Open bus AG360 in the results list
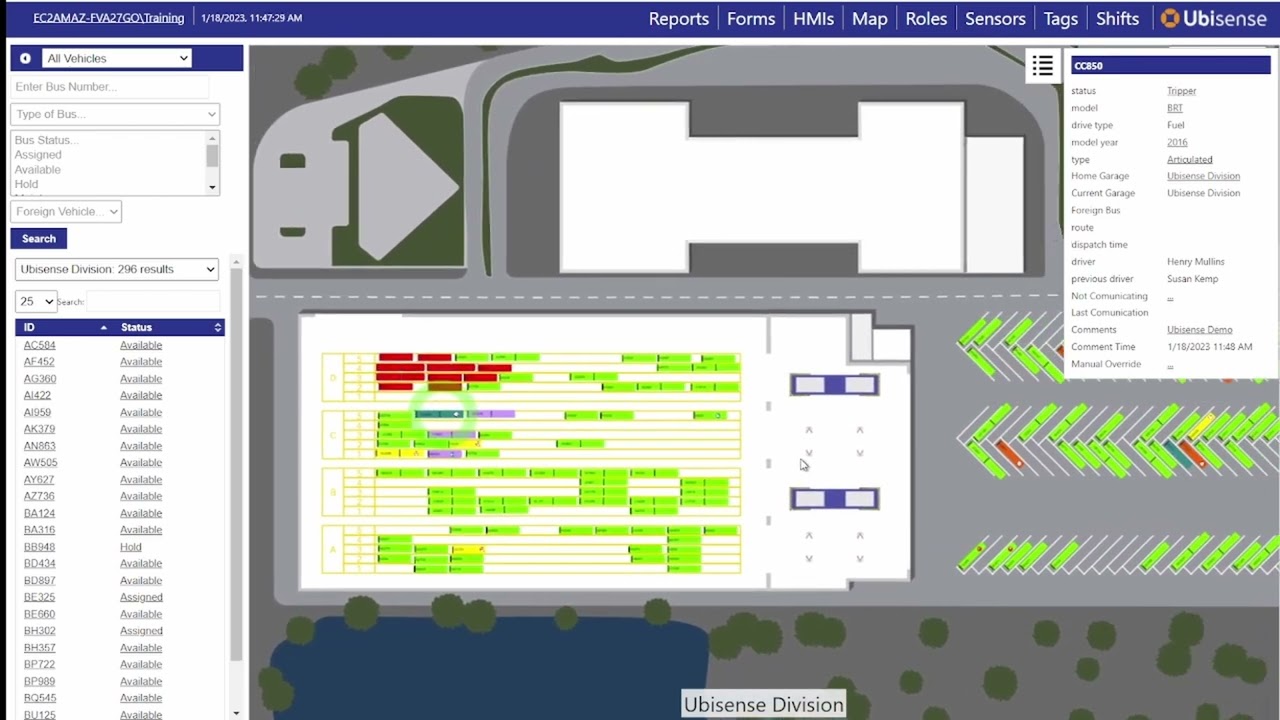Viewport: 1280px width, 720px height. pos(40,379)
